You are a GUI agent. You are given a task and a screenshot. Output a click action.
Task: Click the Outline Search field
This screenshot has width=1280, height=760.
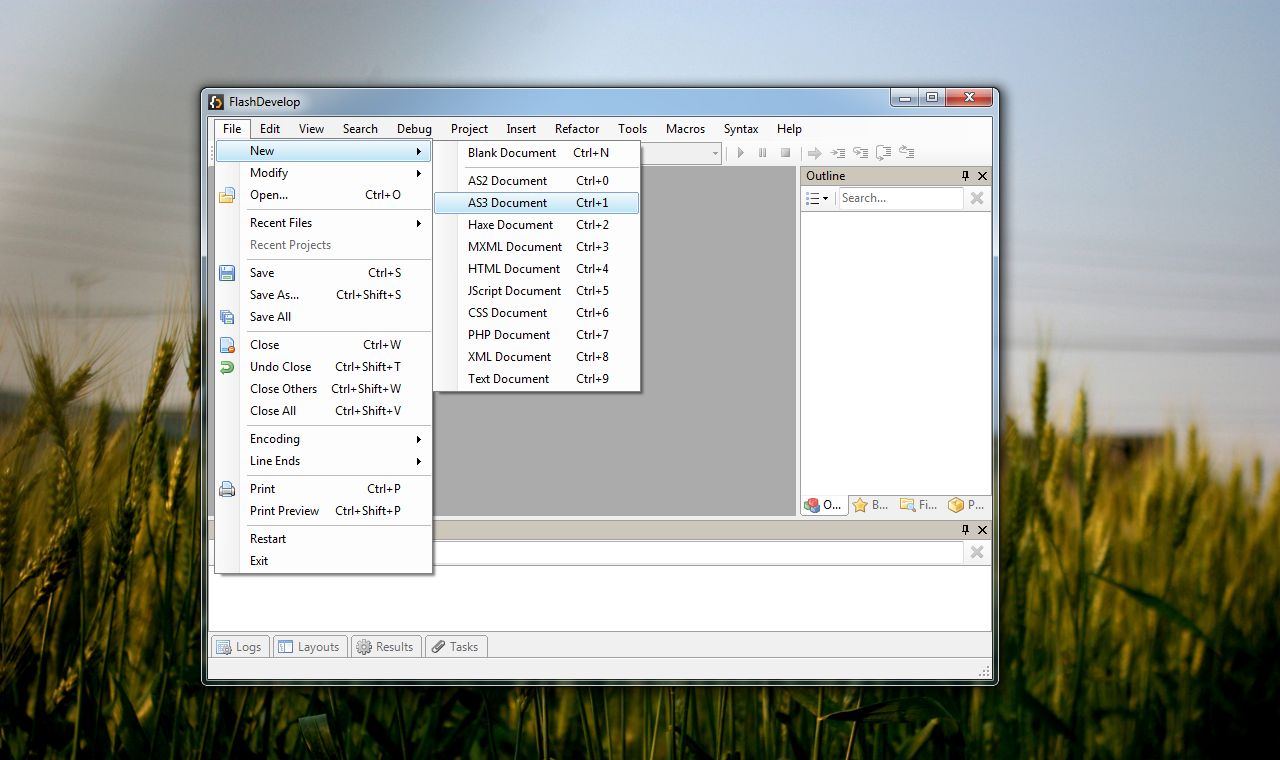[x=900, y=198]
